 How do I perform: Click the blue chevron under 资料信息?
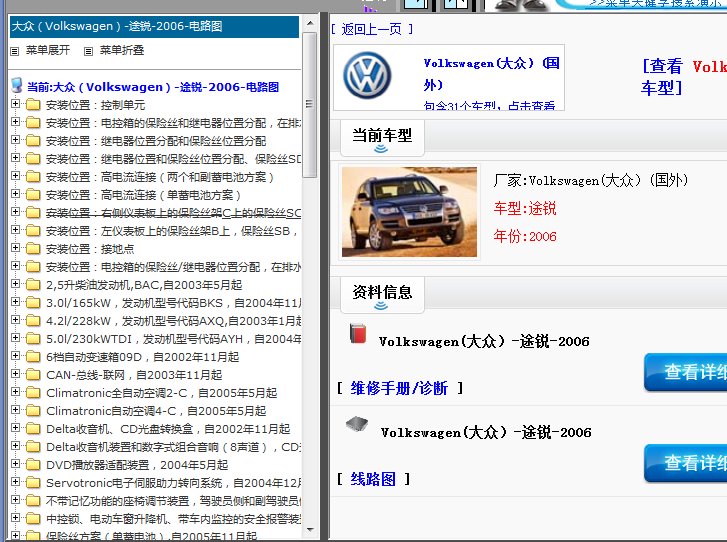point(381,306)
